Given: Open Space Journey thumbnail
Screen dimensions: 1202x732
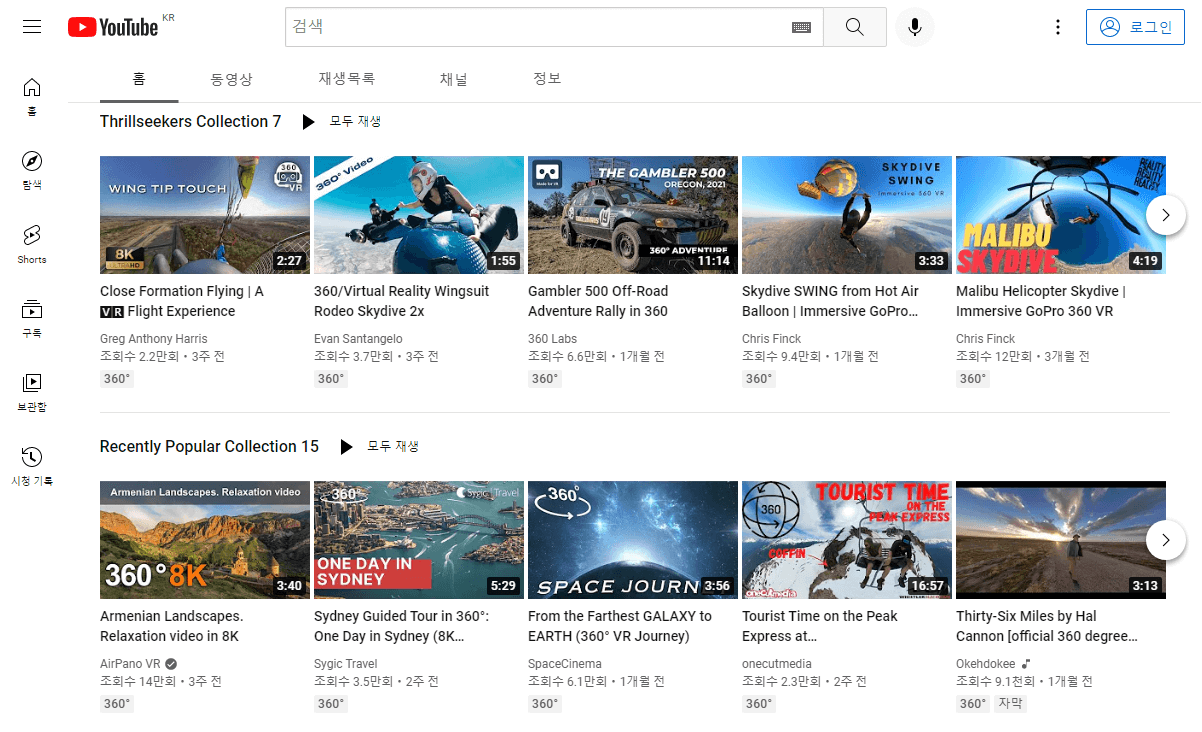Looking at the screenshot, I should click(633, 540).
